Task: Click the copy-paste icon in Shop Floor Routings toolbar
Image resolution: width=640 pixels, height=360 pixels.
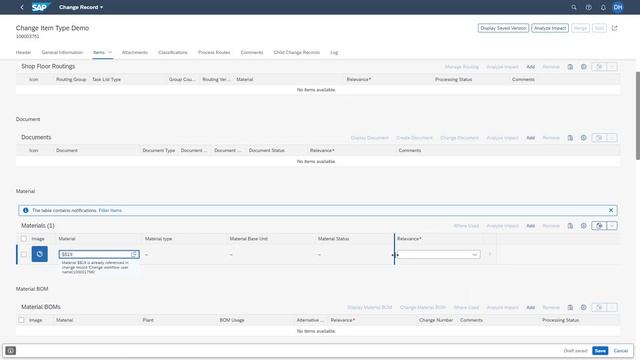Action: [570, 67]
